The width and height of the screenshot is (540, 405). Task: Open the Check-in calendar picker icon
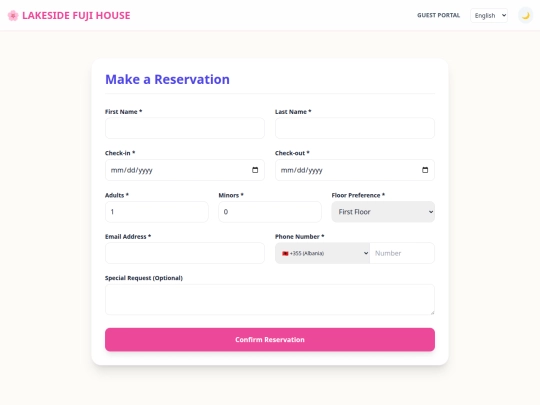click(x=255, y=170)
